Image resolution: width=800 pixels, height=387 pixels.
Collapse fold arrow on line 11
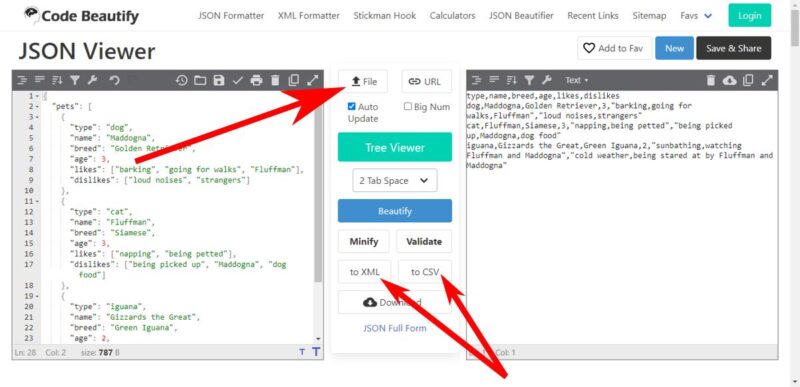37,201
